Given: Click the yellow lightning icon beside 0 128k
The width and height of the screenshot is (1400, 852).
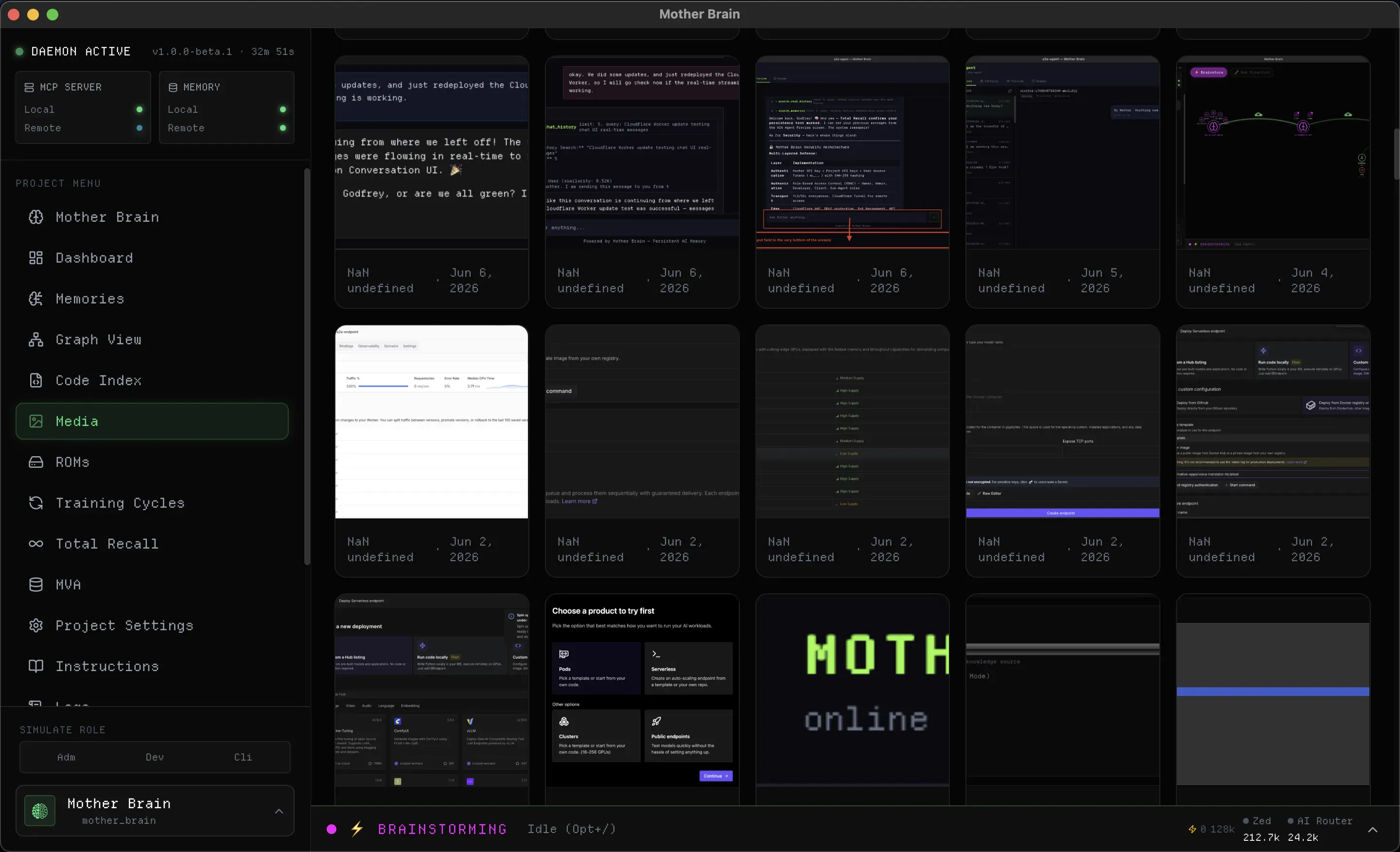Looking at the screenshot, I should 1192,829.
